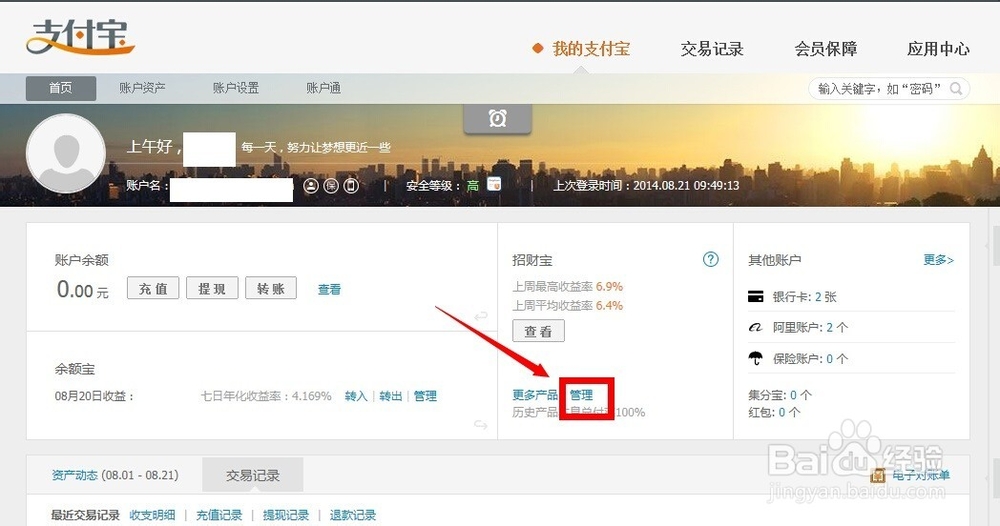The height and width of the screenshot is (526, 1000).
Task: Click 更多> link in 其他账户
Action: point(938,259)
